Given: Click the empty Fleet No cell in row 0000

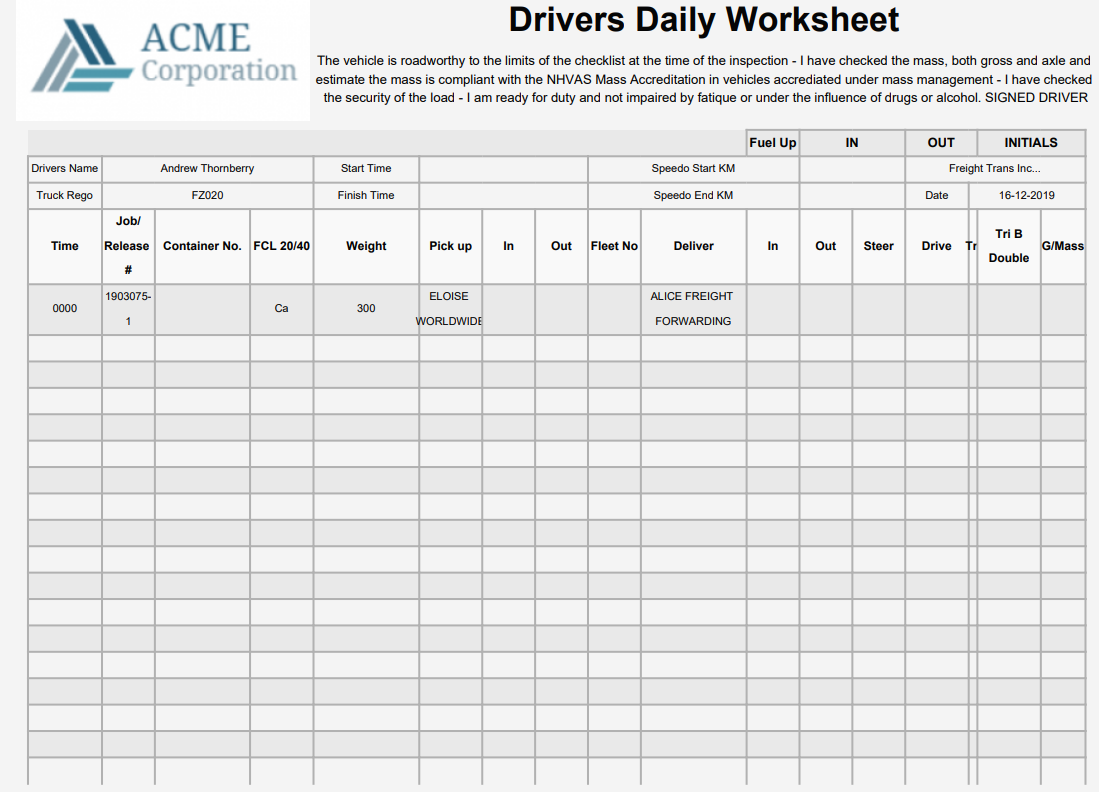Looking at the screenshot, I should click(x=614, y=308).
